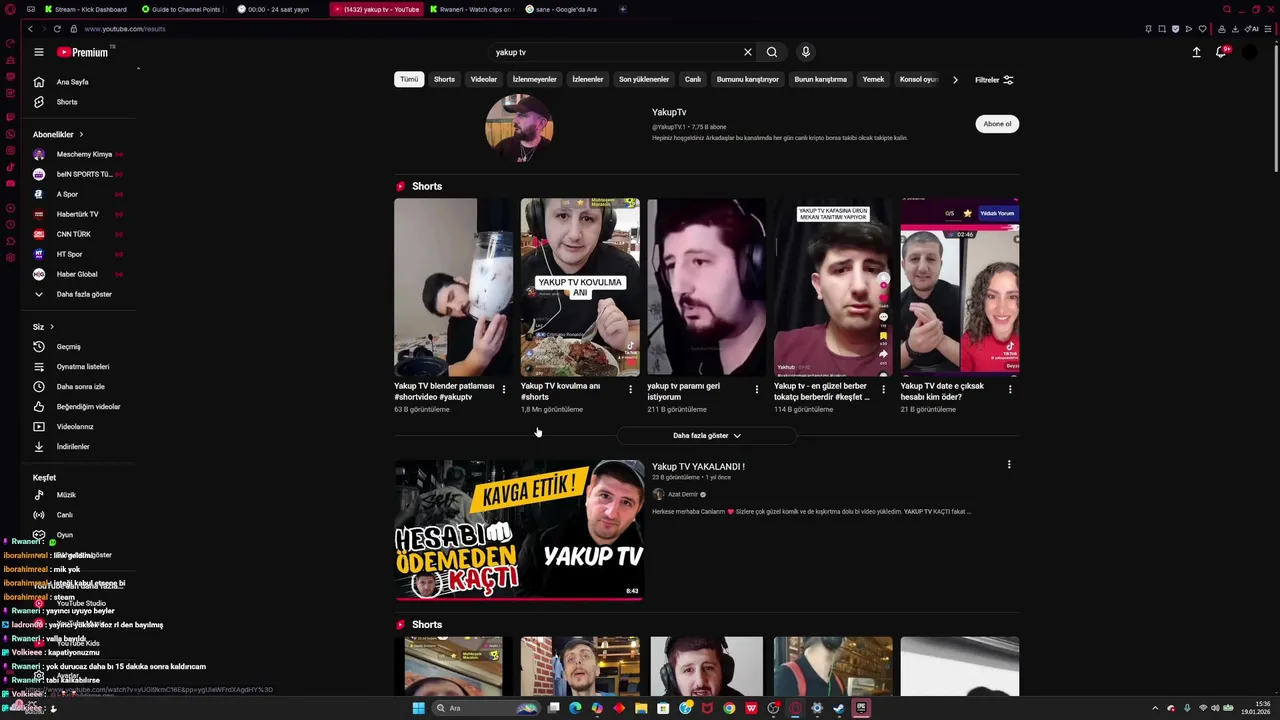Screen dimensions: 1280x720
Task: Activate voice search microphone
Action: click(805, 52)
